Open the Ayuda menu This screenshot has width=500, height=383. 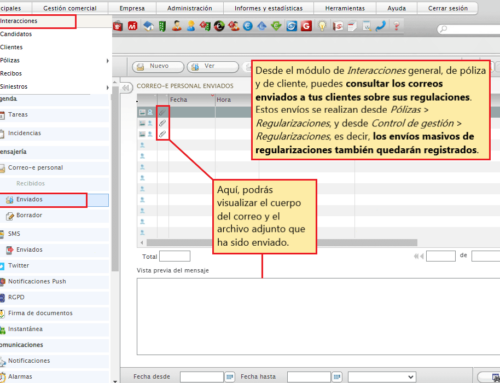(397, 8)
